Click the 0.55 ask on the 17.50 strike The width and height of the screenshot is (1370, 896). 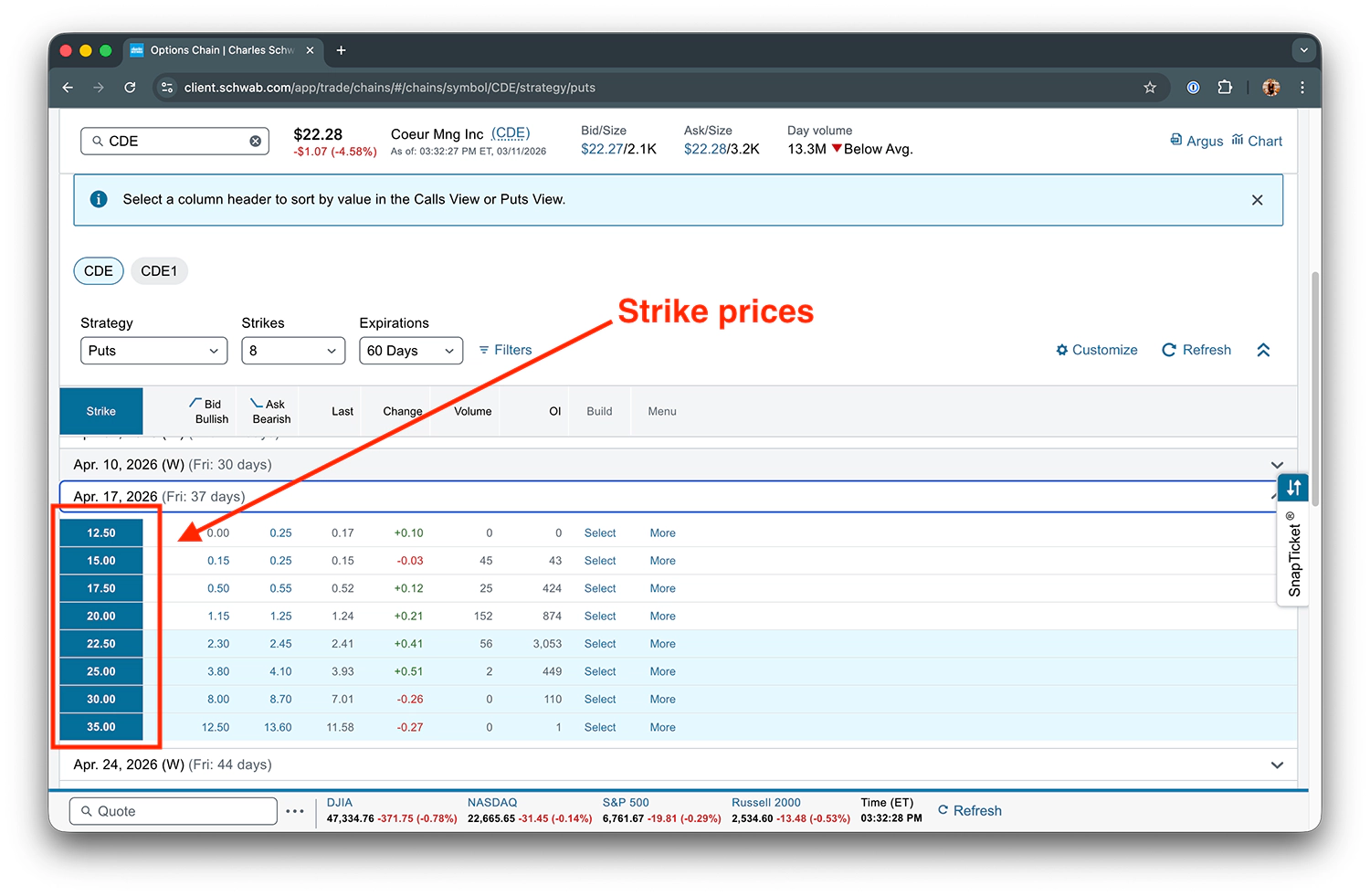click(280, 589)
